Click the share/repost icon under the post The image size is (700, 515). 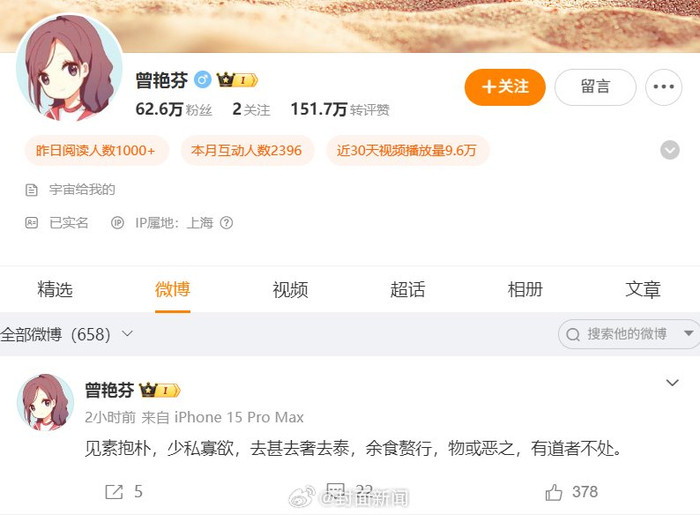pyautogui.click(x=114, y=492)
